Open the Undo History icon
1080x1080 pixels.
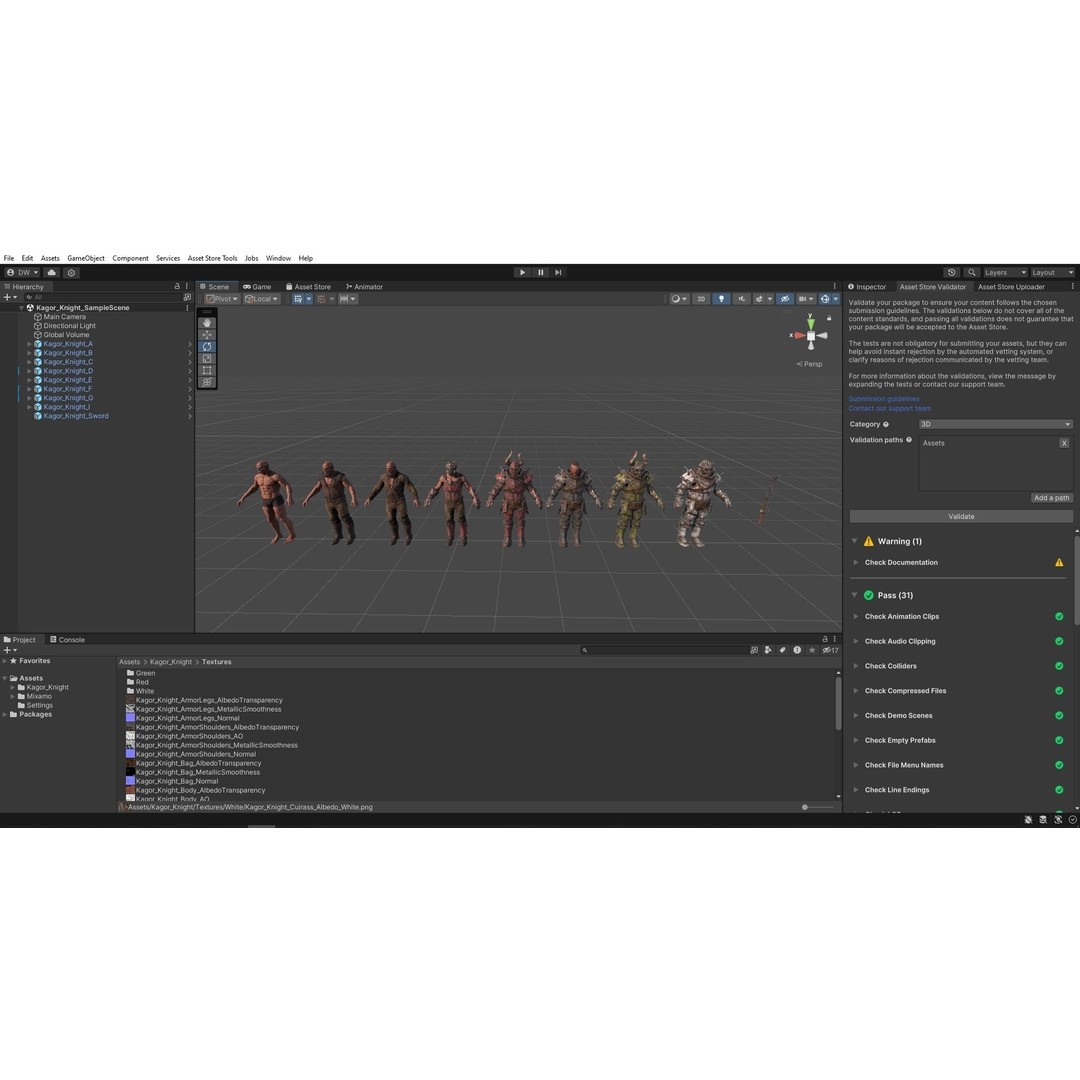tap(952, 272)
